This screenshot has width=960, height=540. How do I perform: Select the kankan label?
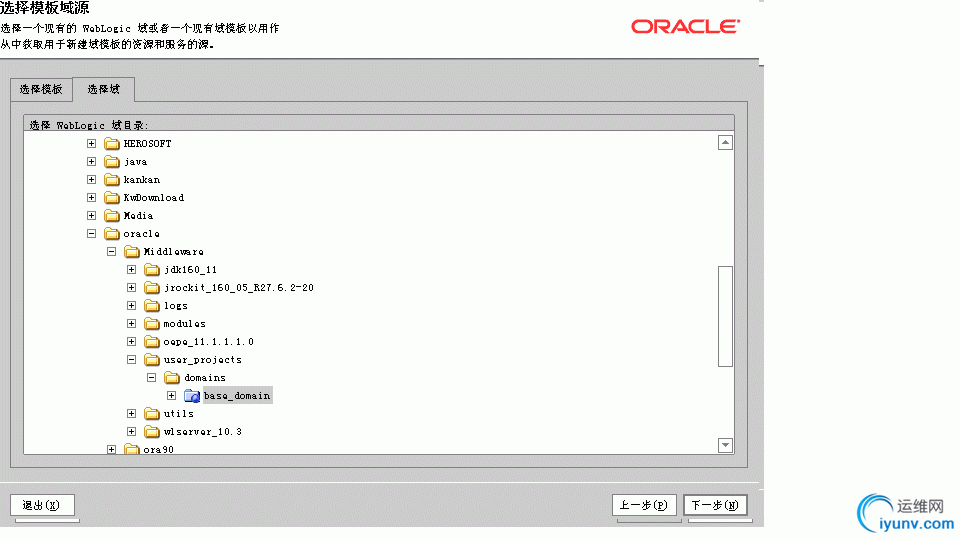coord(141,179)
